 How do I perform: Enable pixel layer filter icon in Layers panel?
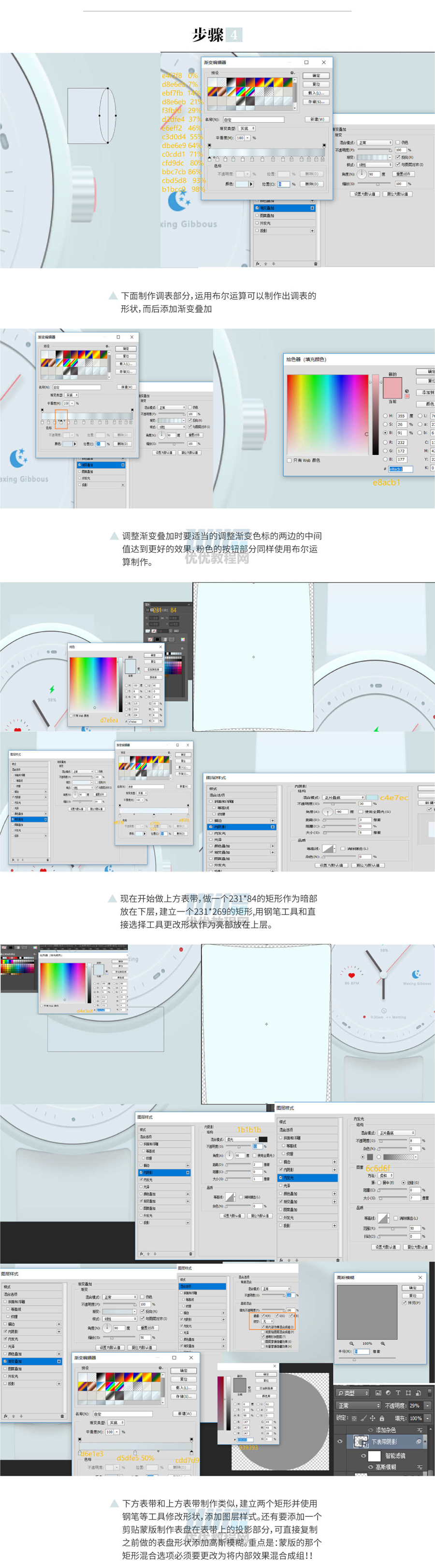(x=378, y=1393)
